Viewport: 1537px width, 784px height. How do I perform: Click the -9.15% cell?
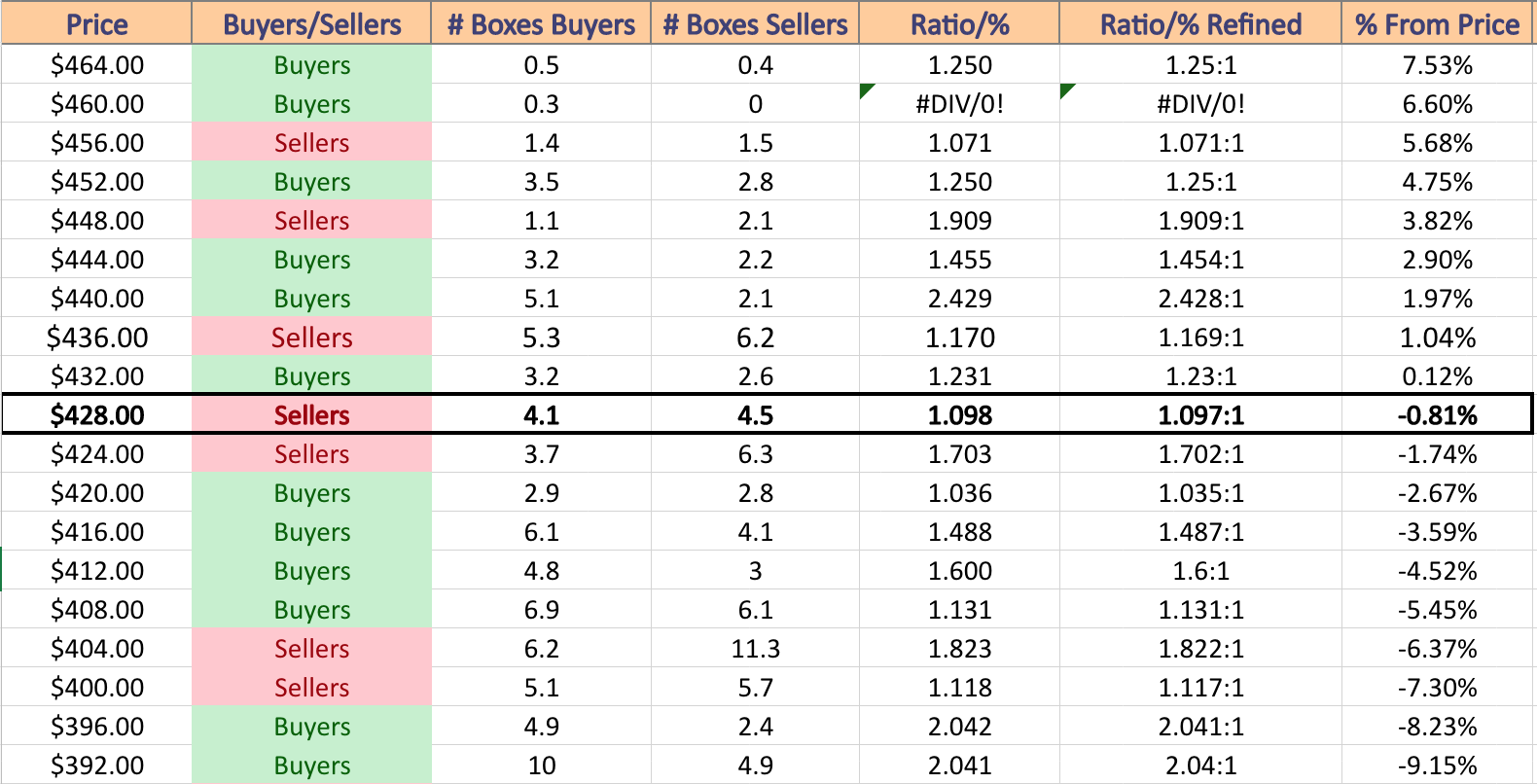tap(1437, 766)
